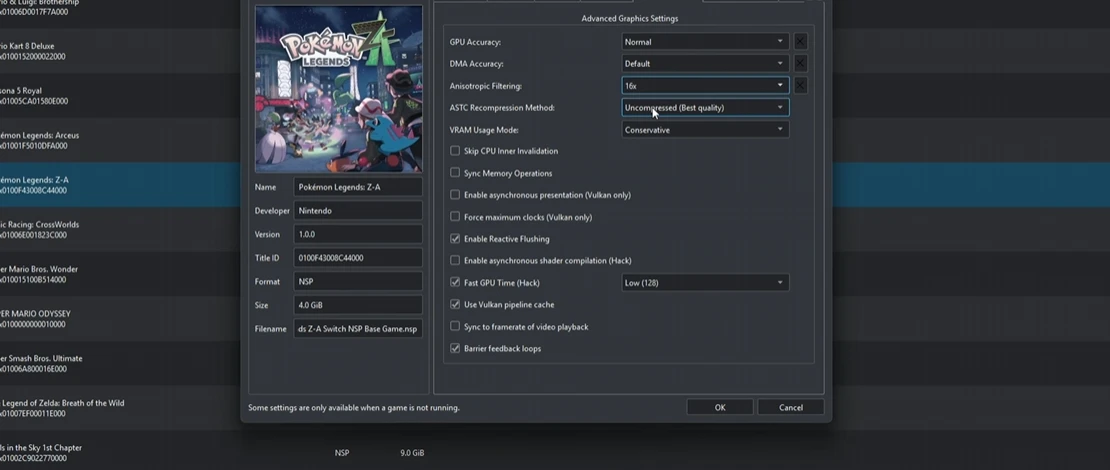Image resolution: width=1110 pixels, height=470 pixels.
Task: Click the Pokémon Legends Z-A cover art
Action: pyautogui.click(x=338, y=90)
